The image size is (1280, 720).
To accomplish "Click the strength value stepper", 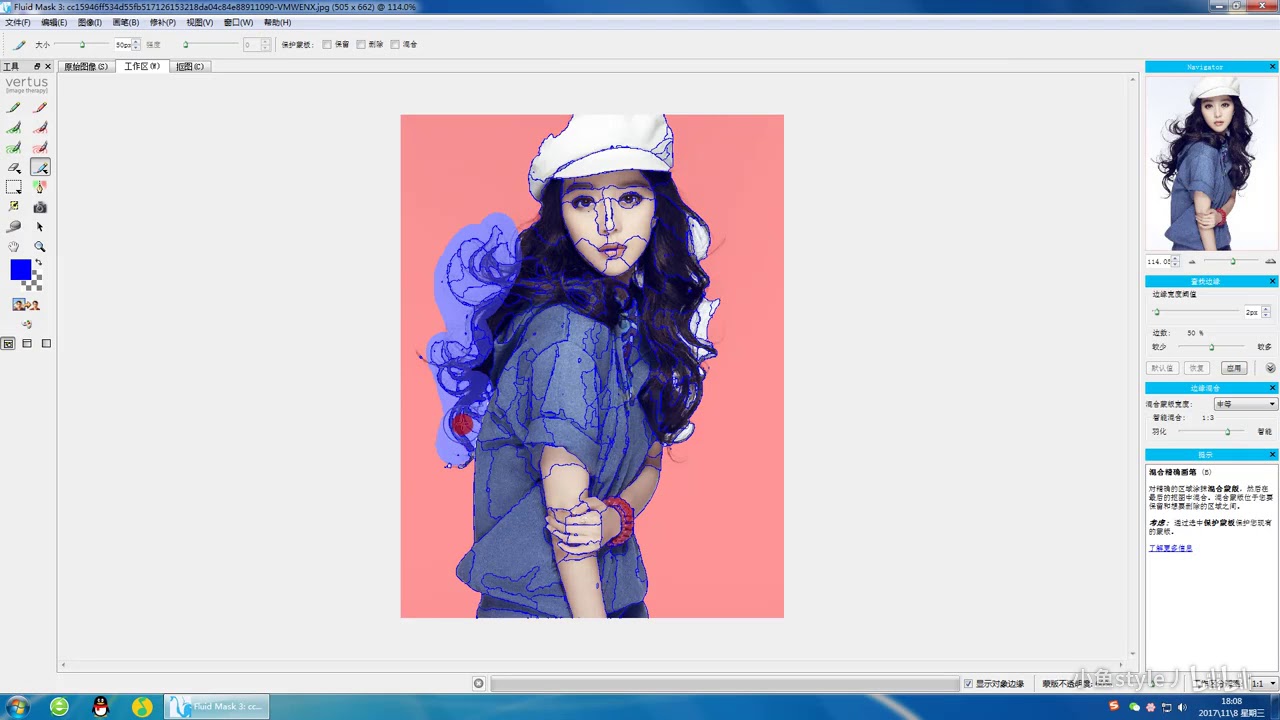I will pos(265,45).
